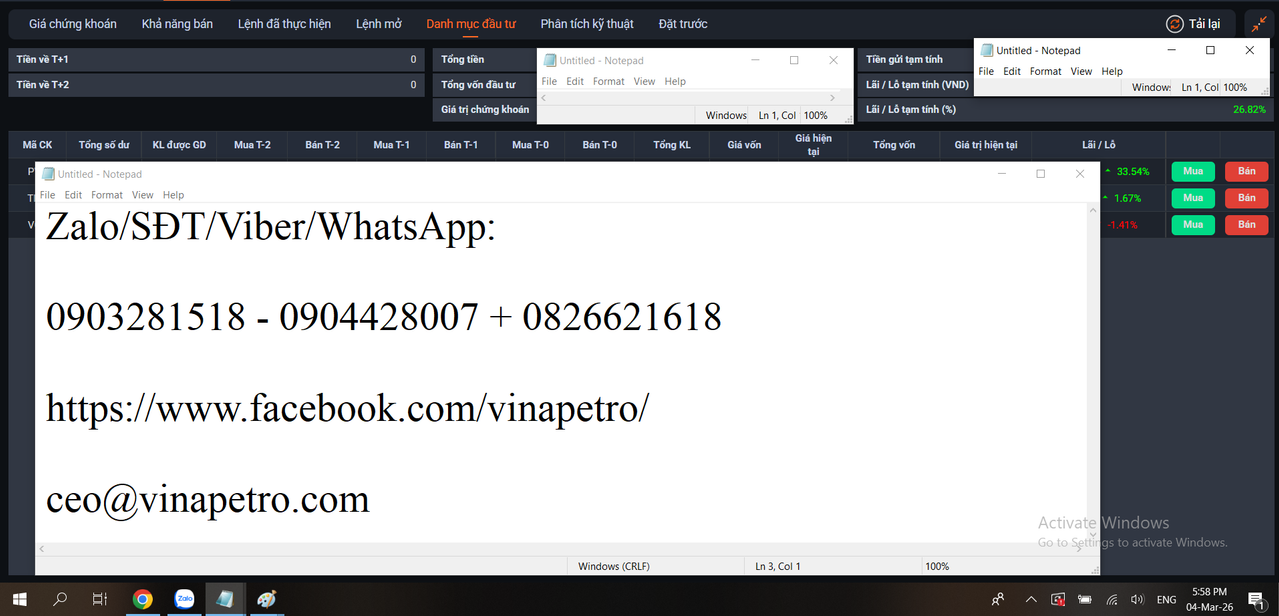Show hidden tray icons chevron
1279x616 pixels.
tap(1032, 600)
